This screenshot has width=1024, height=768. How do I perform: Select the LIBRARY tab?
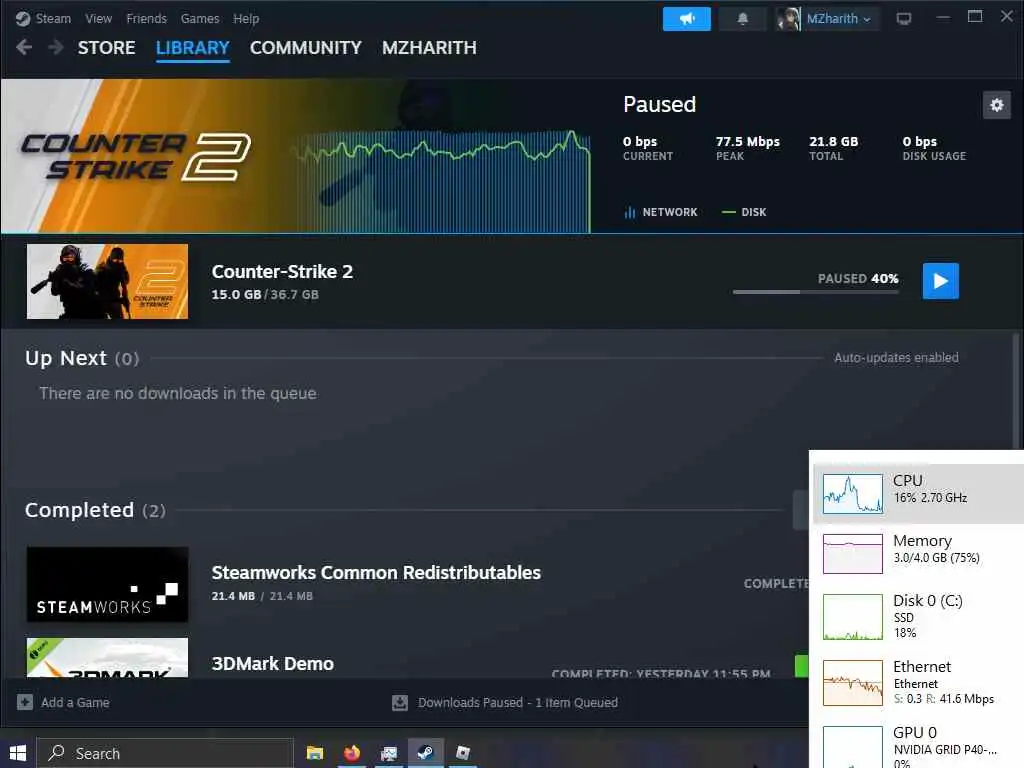coord(193,48)
